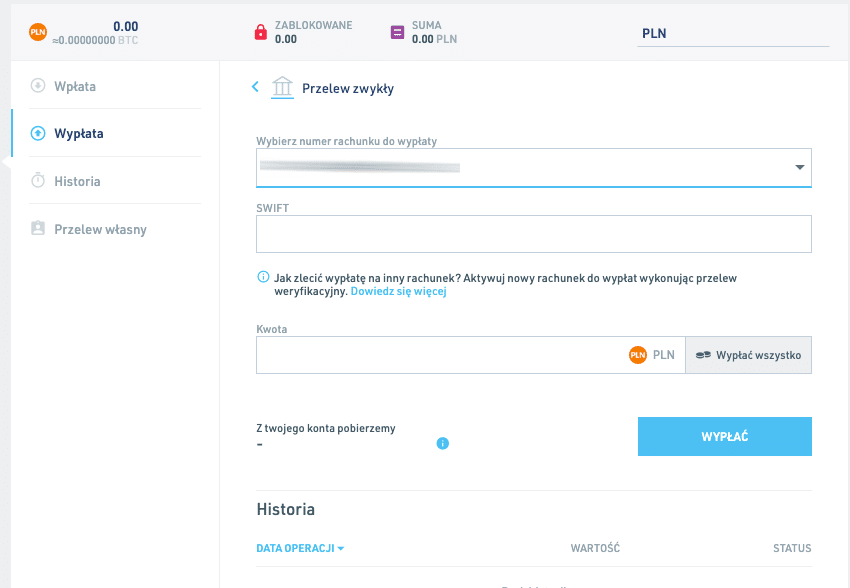This screenshot has width=850, height=588.
Task: Click the orange PLN balance icon
Action: [38, 32]
